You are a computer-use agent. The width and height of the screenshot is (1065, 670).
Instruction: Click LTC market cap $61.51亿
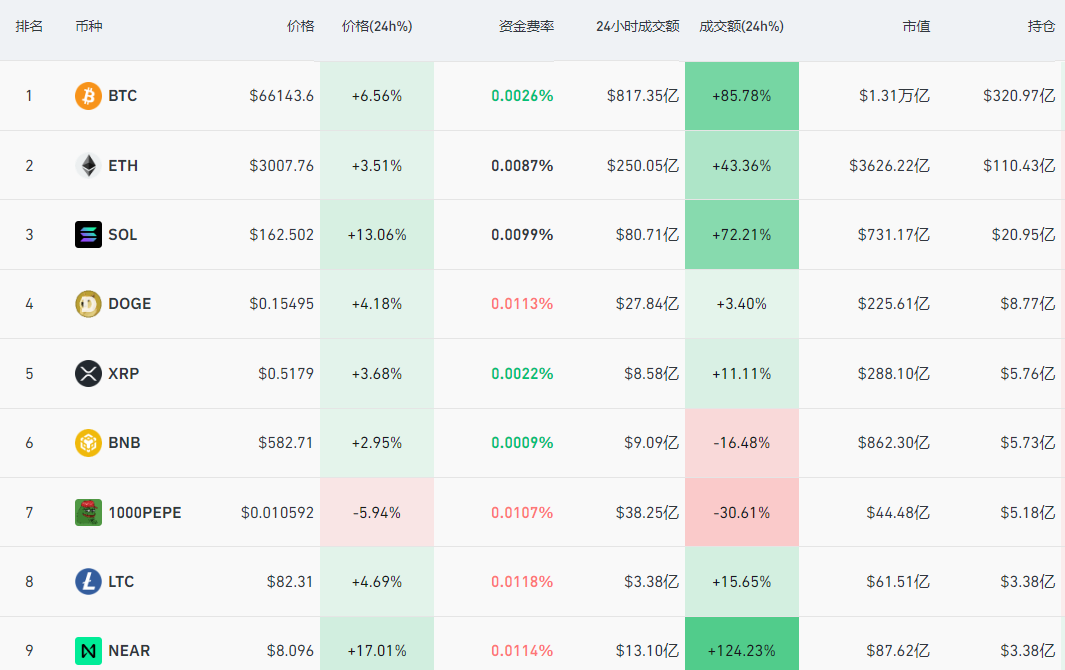click(898, 582)
